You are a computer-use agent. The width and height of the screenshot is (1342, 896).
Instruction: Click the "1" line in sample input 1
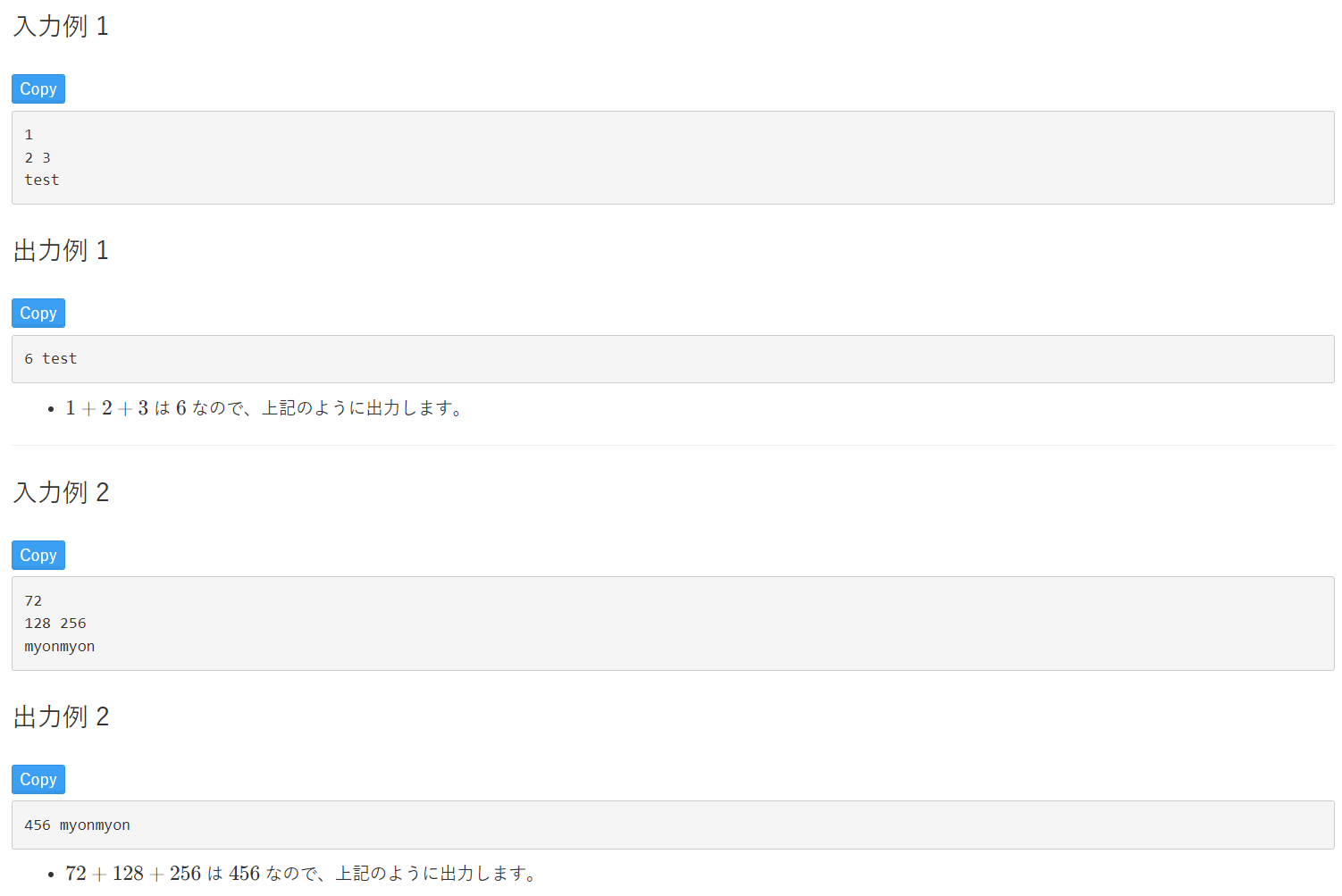(x=29, y=135)
